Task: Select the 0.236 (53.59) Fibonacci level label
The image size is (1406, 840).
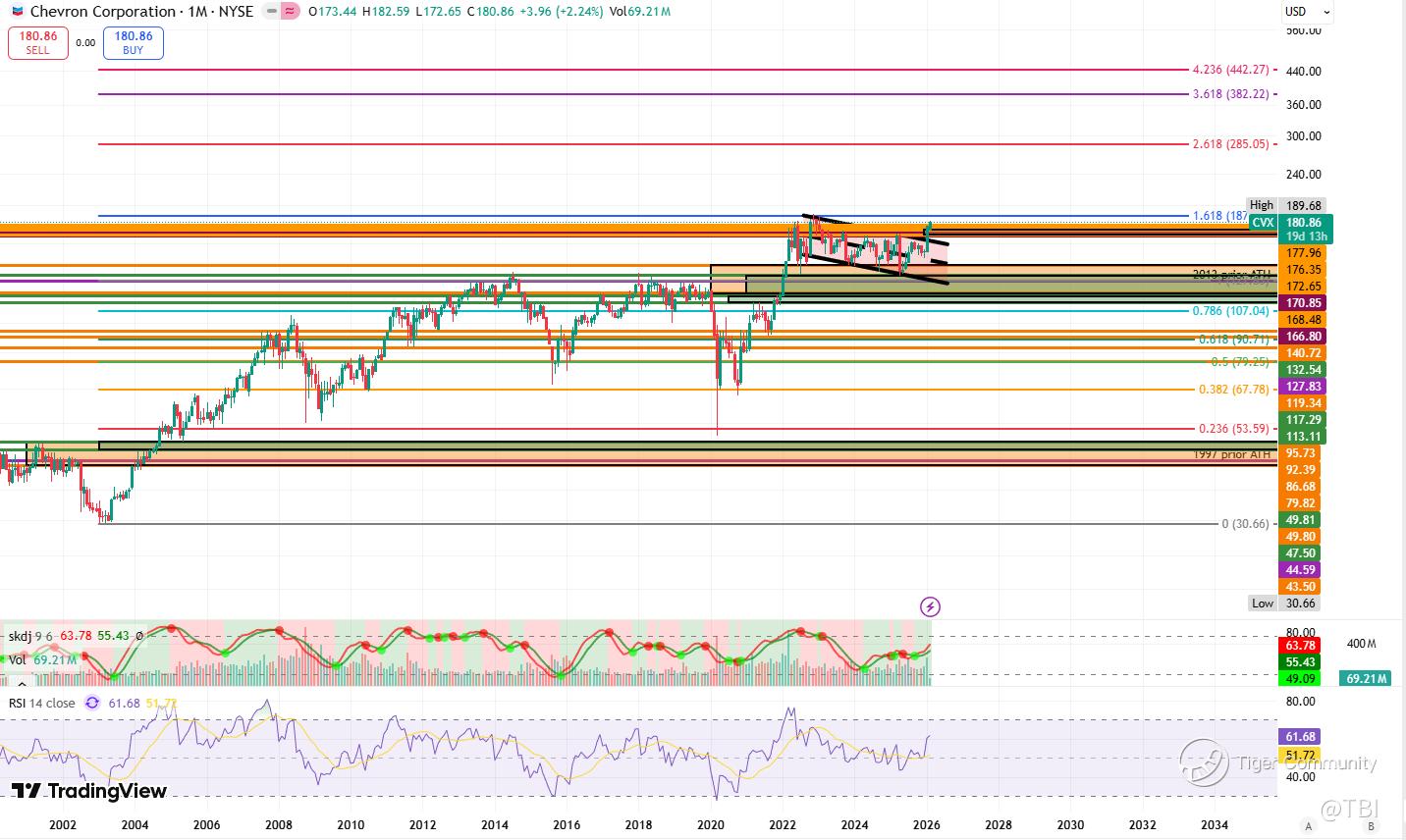Action: click(1235, 429)
